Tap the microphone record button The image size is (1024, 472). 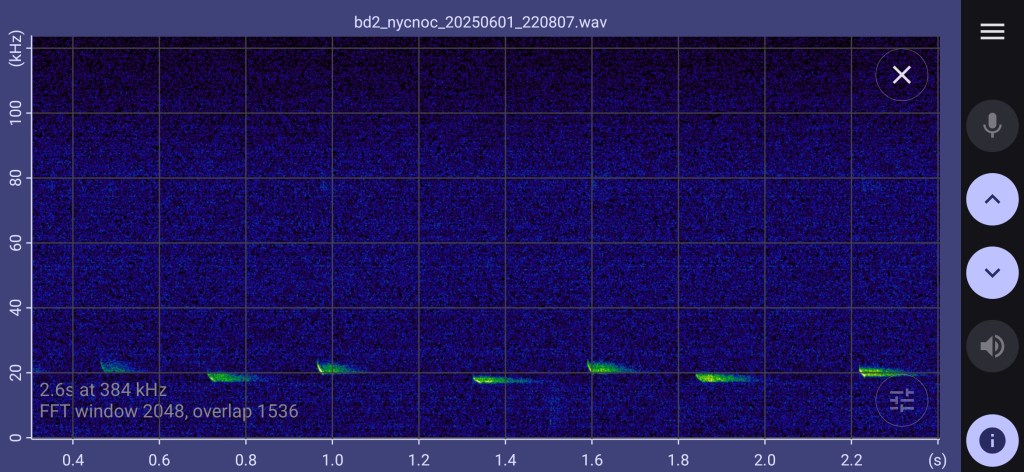(x=992, y=125)
